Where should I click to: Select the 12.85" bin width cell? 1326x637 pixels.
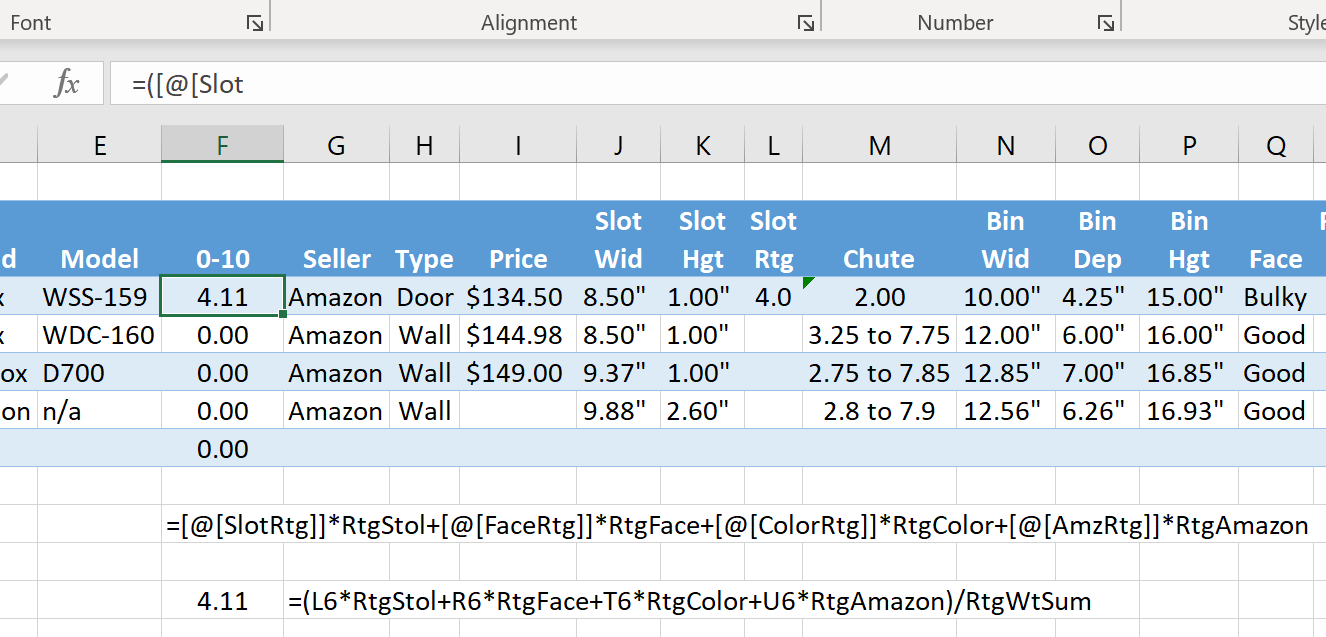pyautogui.click(x=1005, y=373)
